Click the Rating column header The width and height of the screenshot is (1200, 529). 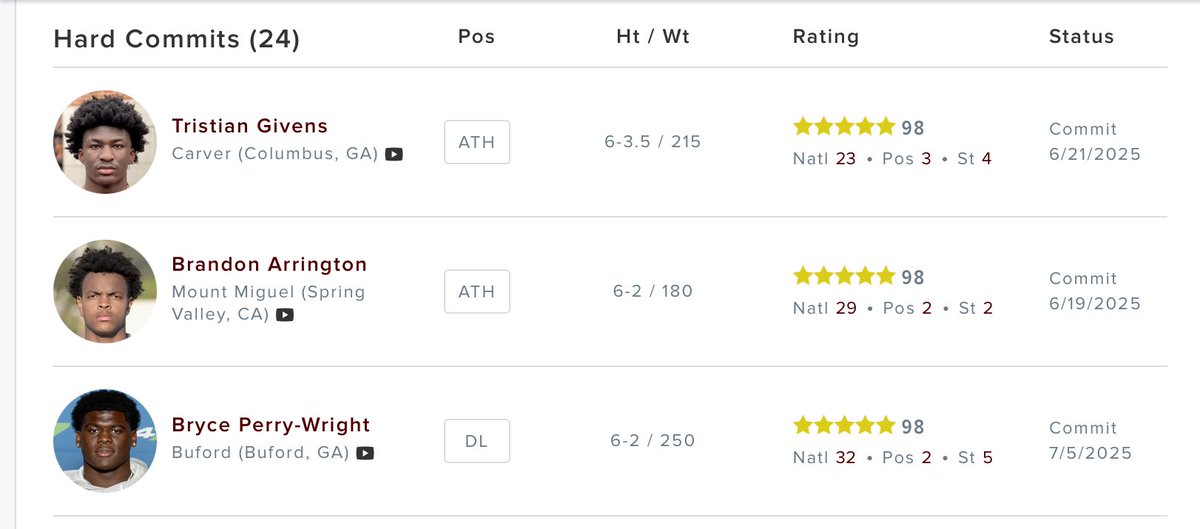[x=825, y=37]
